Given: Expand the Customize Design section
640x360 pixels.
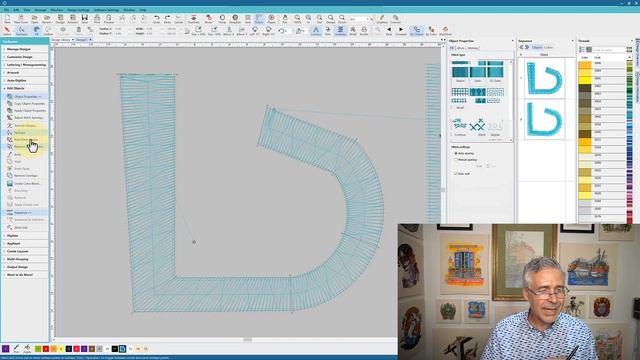Looking at the screenshot, I should pyautogui.click(x=24, y=57).
